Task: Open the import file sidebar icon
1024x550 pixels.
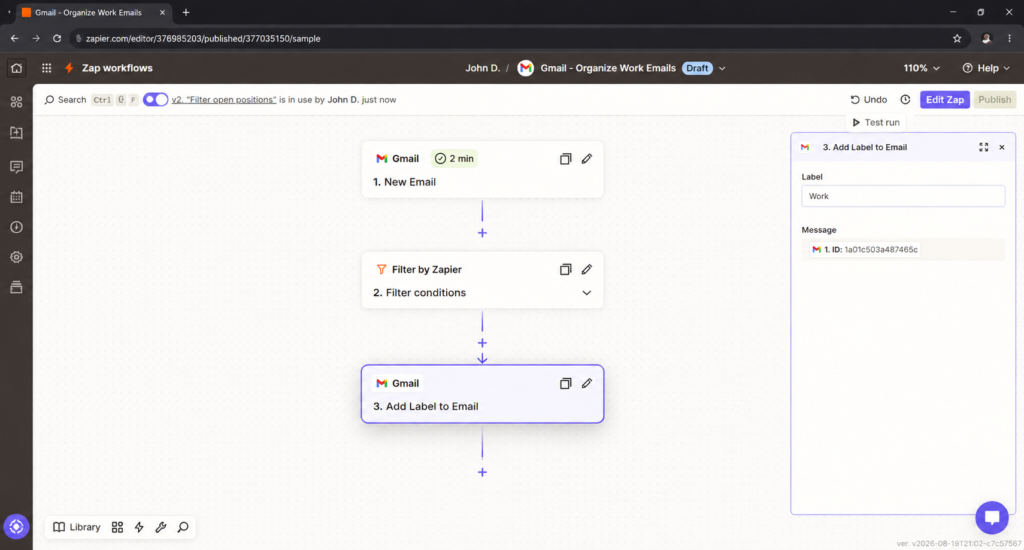Action: click(x=16, y=133)
